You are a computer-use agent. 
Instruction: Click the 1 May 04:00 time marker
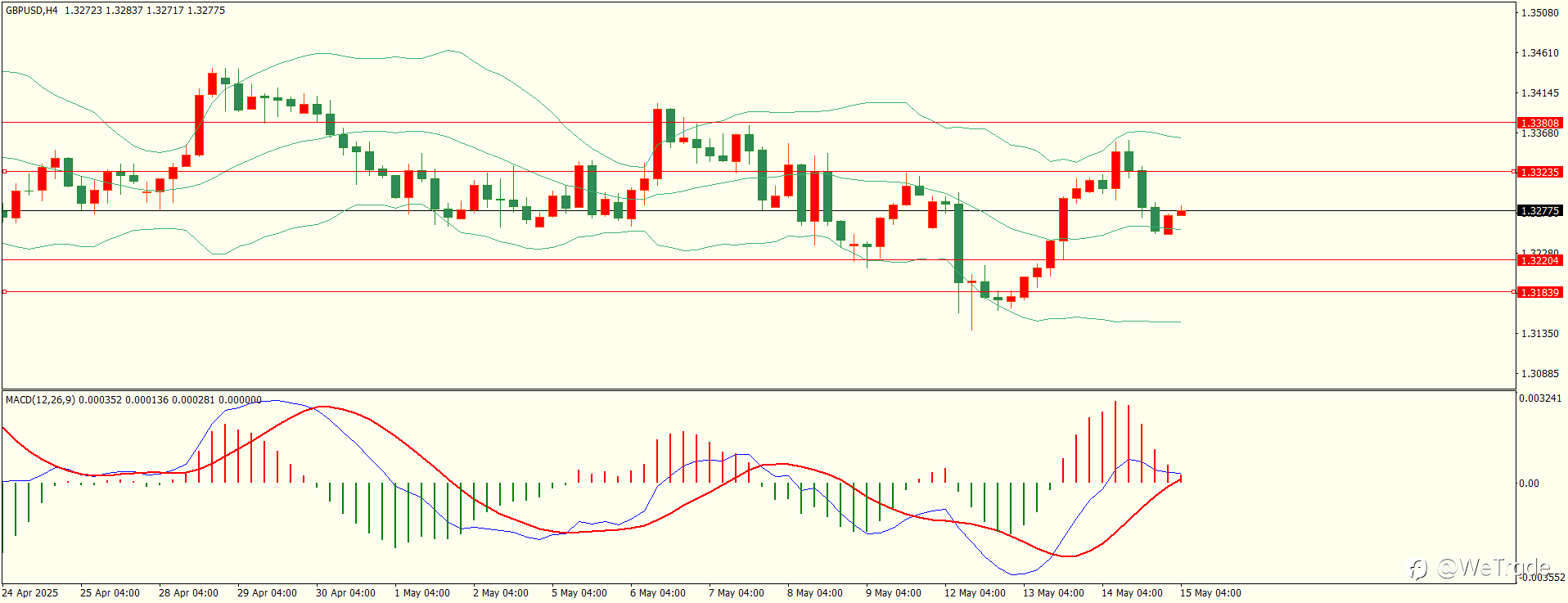click(x=422, y=593)
